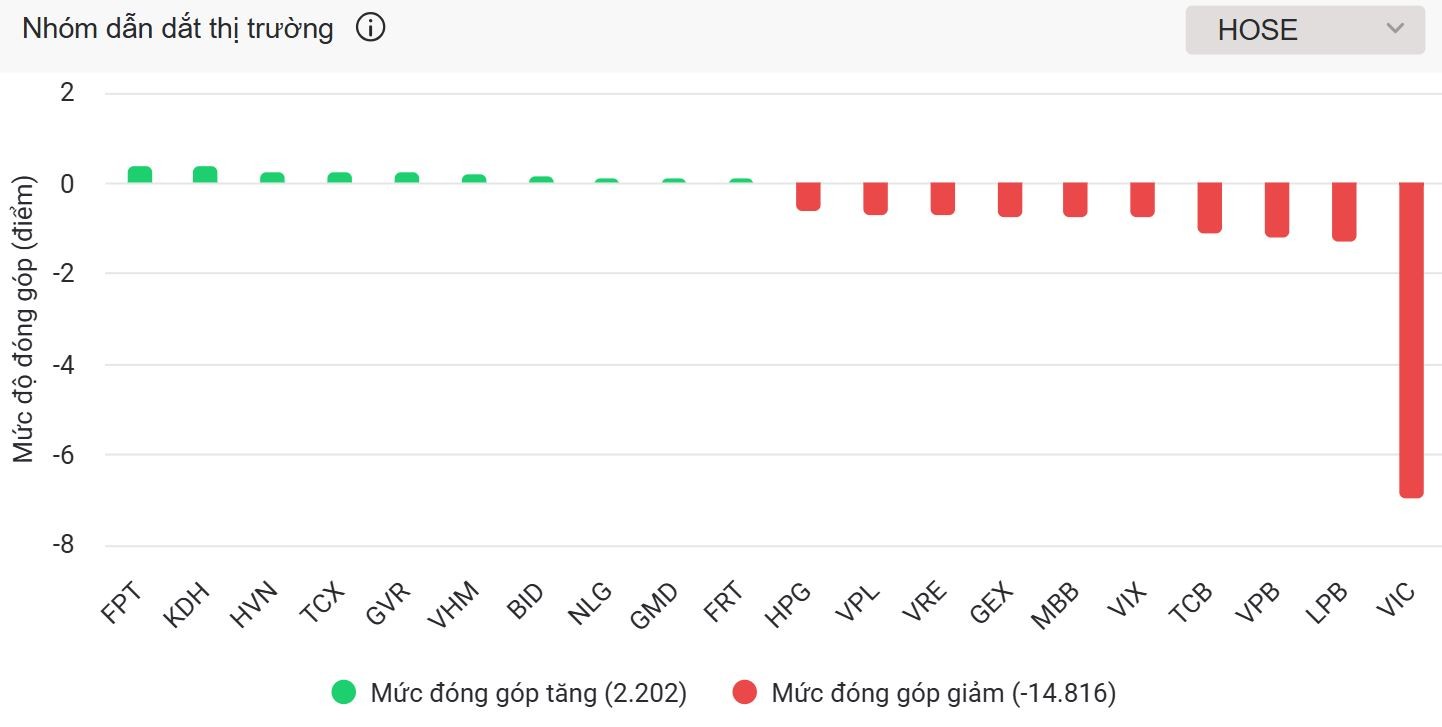Select the LPB red bar

[1344, 212]
